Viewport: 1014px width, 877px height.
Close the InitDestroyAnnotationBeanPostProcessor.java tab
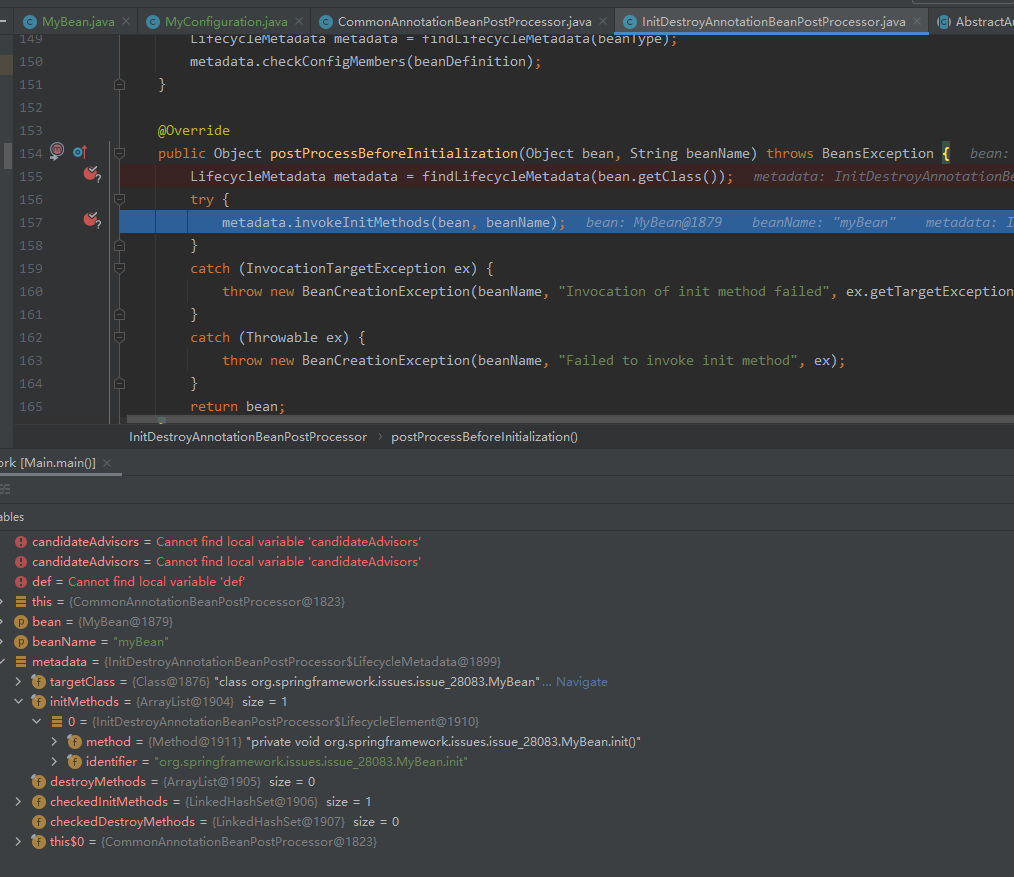[x=917, y=22]
